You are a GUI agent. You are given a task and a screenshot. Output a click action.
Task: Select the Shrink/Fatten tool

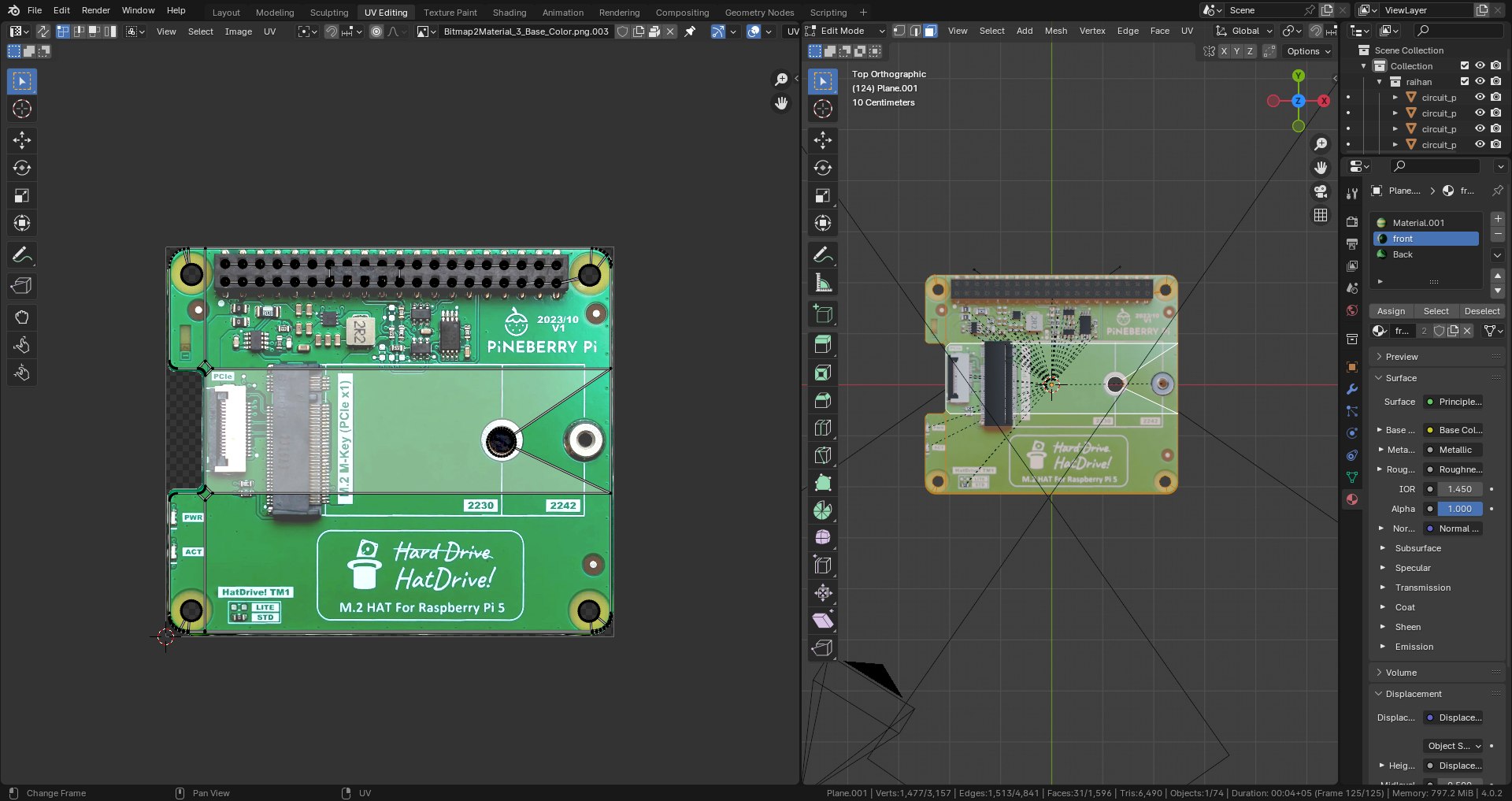[823, 593]
